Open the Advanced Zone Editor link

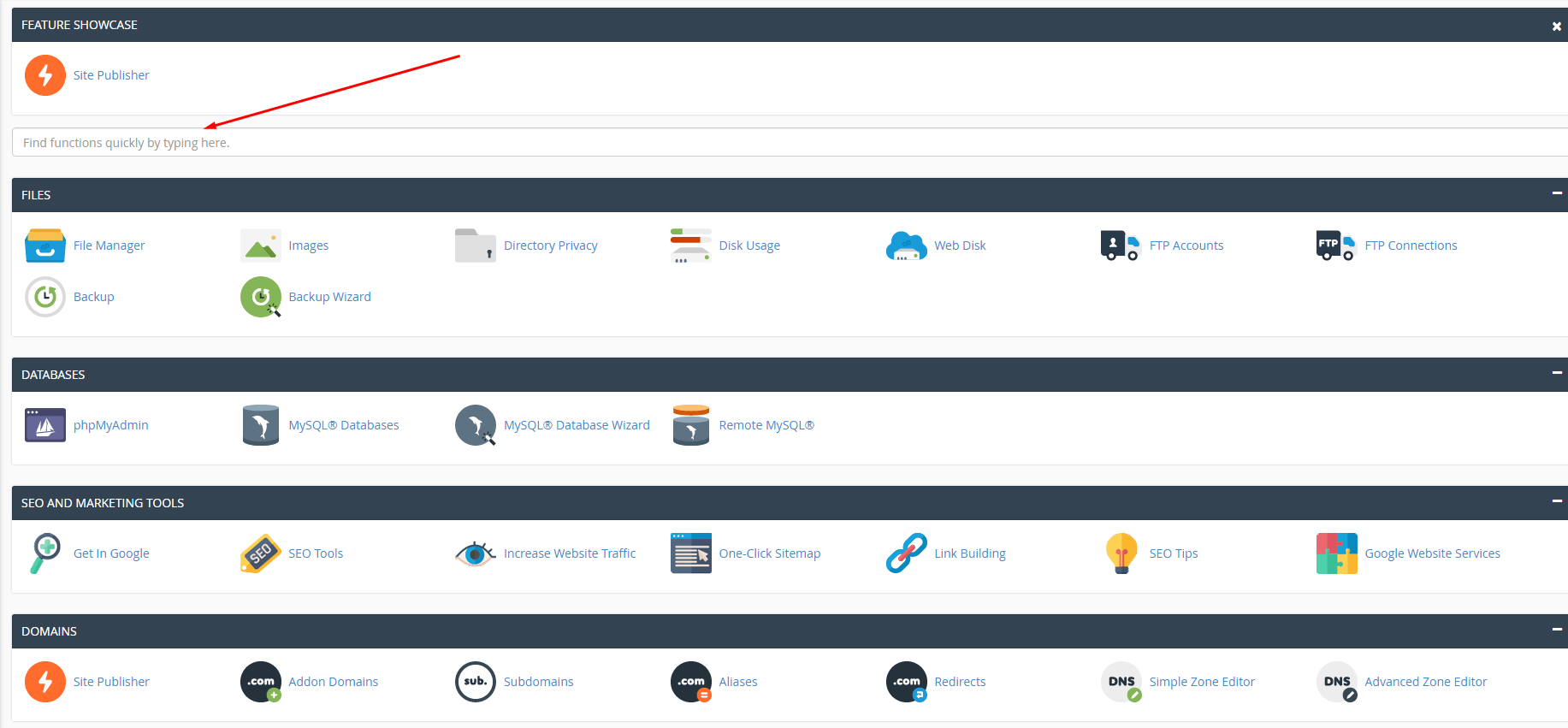point(1425,682)
